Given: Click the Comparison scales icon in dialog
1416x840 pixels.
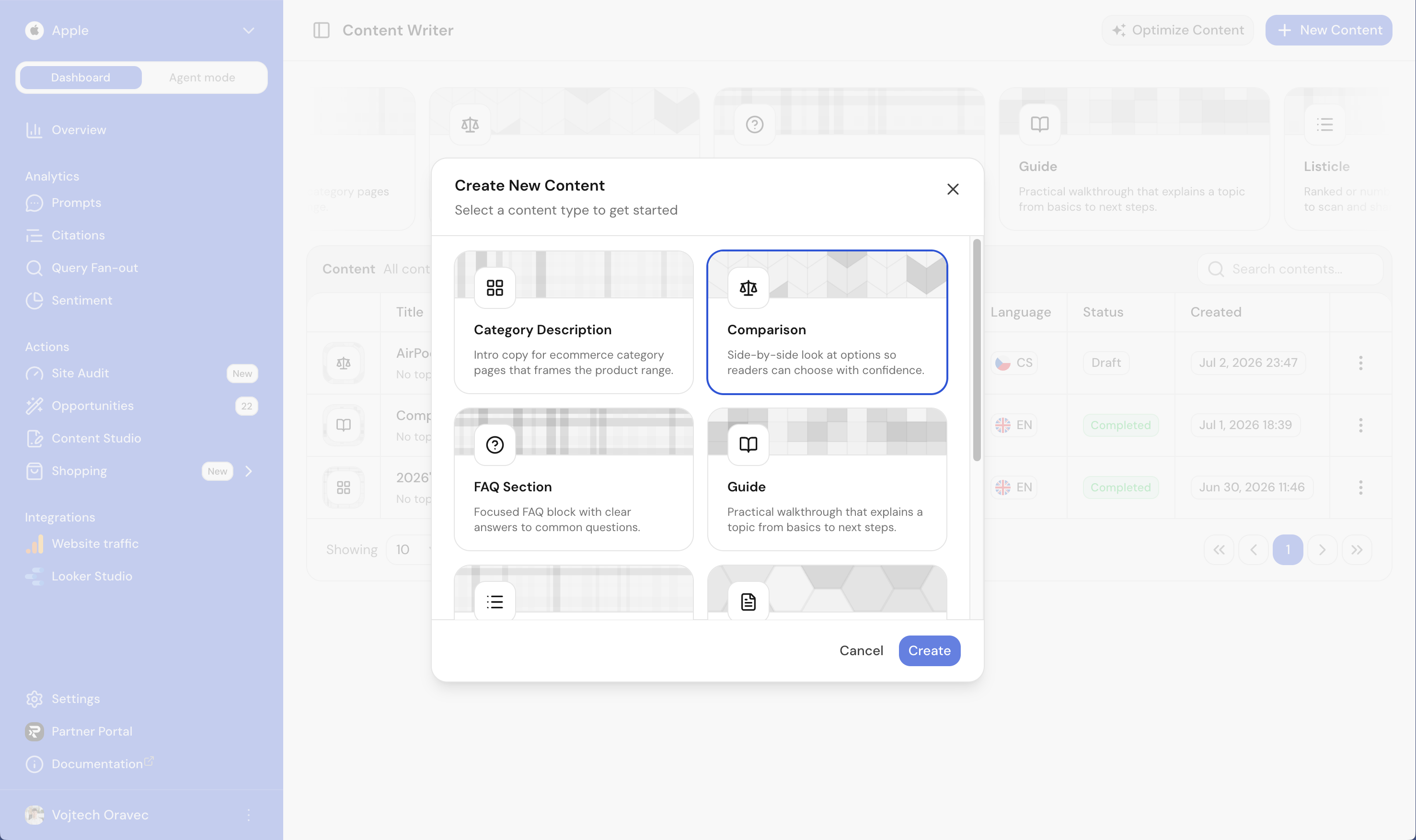Looking at the screenshot, I should point(748,287).
